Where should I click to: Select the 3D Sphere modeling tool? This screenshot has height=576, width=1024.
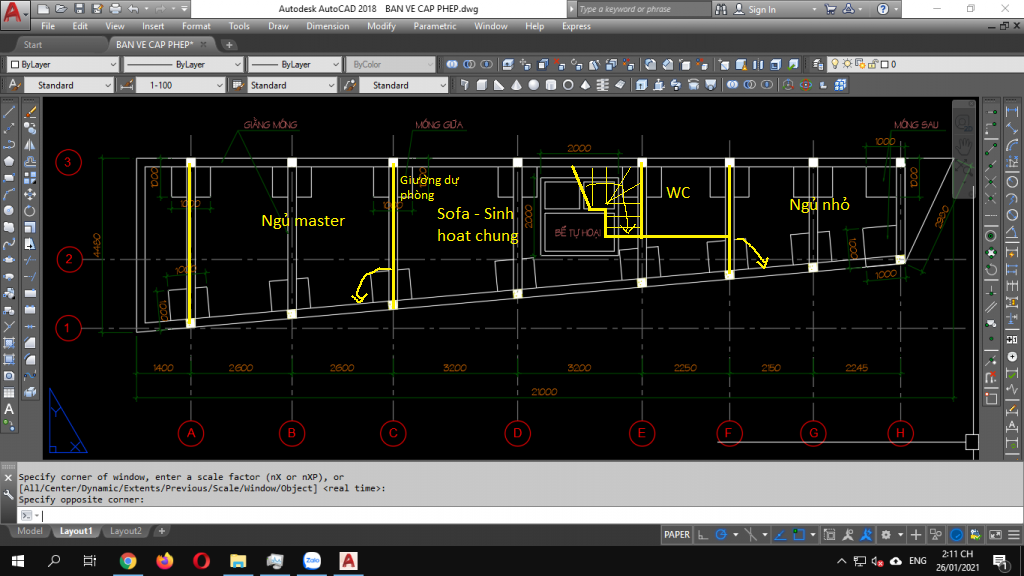[534, 85]
